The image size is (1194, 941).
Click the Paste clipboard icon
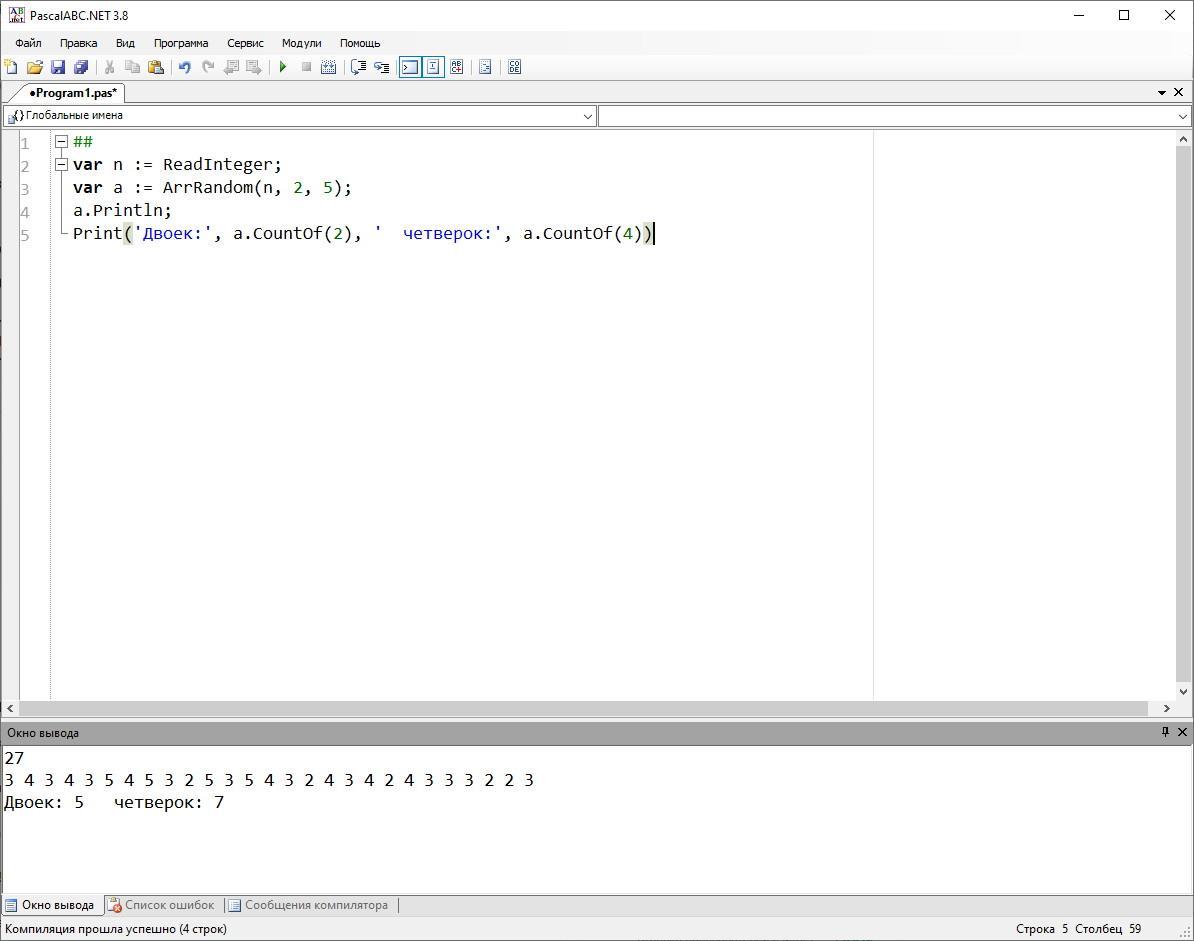(x=156, y=67)
